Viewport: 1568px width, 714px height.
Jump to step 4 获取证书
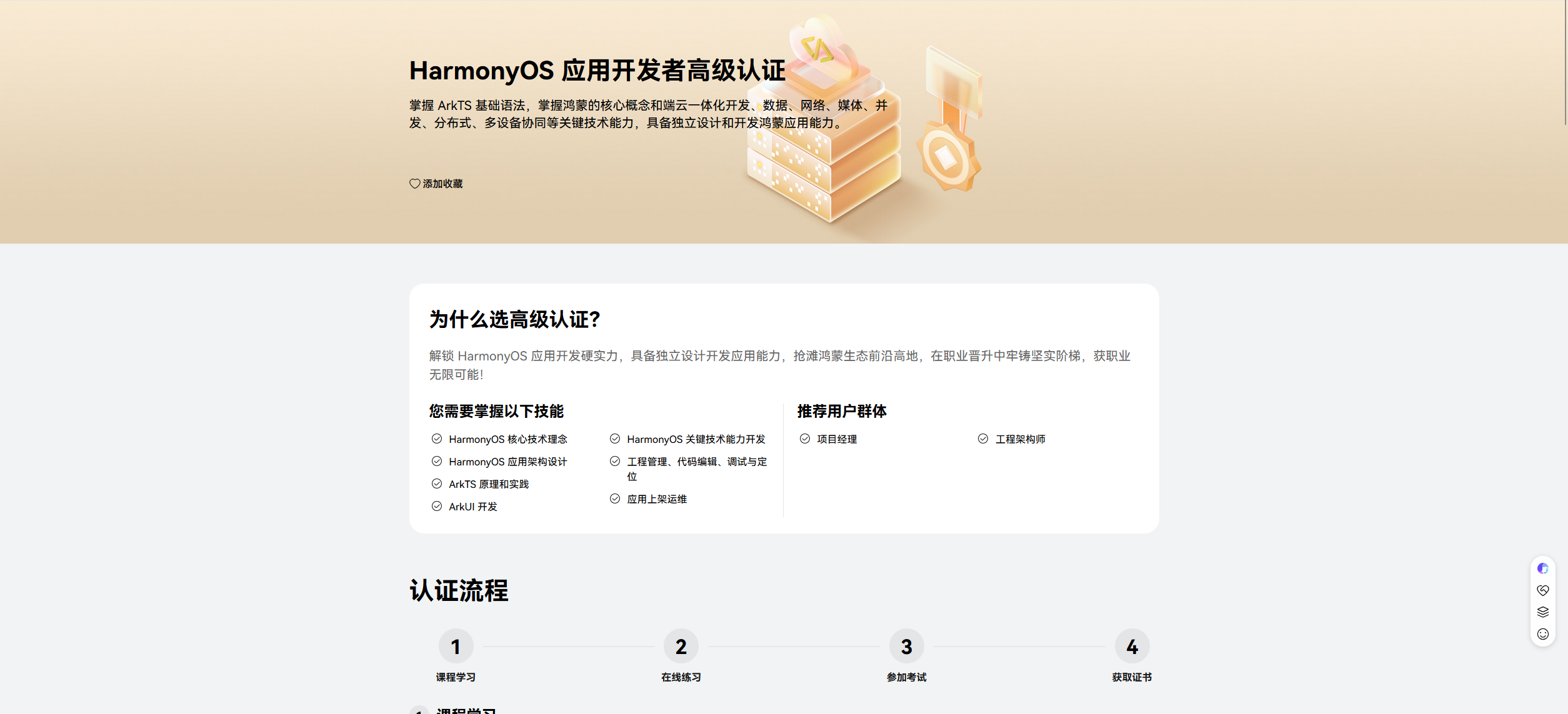click(1132, 646)
